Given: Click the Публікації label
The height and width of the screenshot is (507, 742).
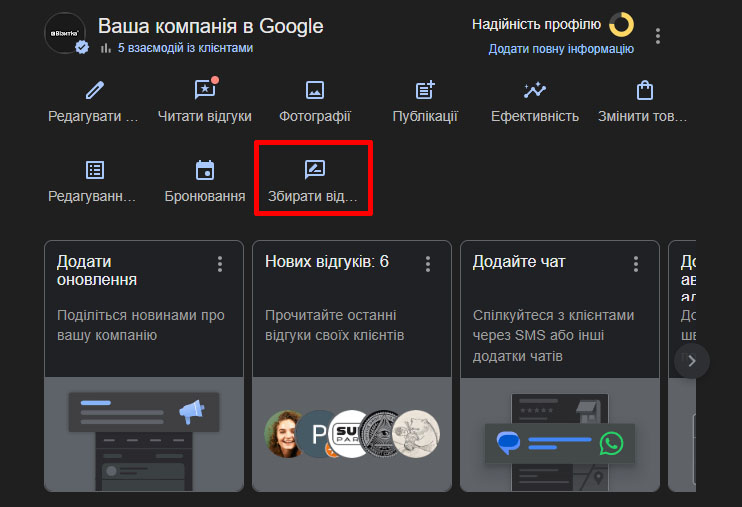Looking at the screenshot, I should tap(425, 116).
